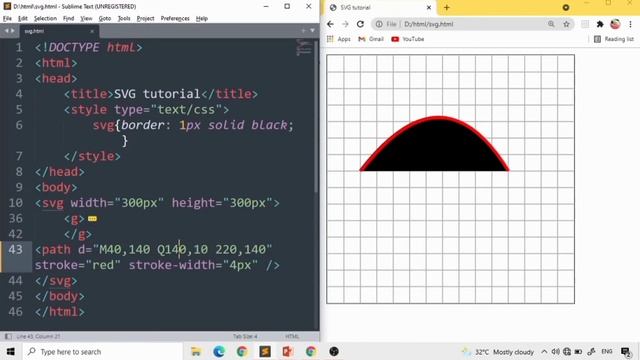640x360 pixels.
Task: Open the YouTube bookmark
Action: (x=407, y=39)
